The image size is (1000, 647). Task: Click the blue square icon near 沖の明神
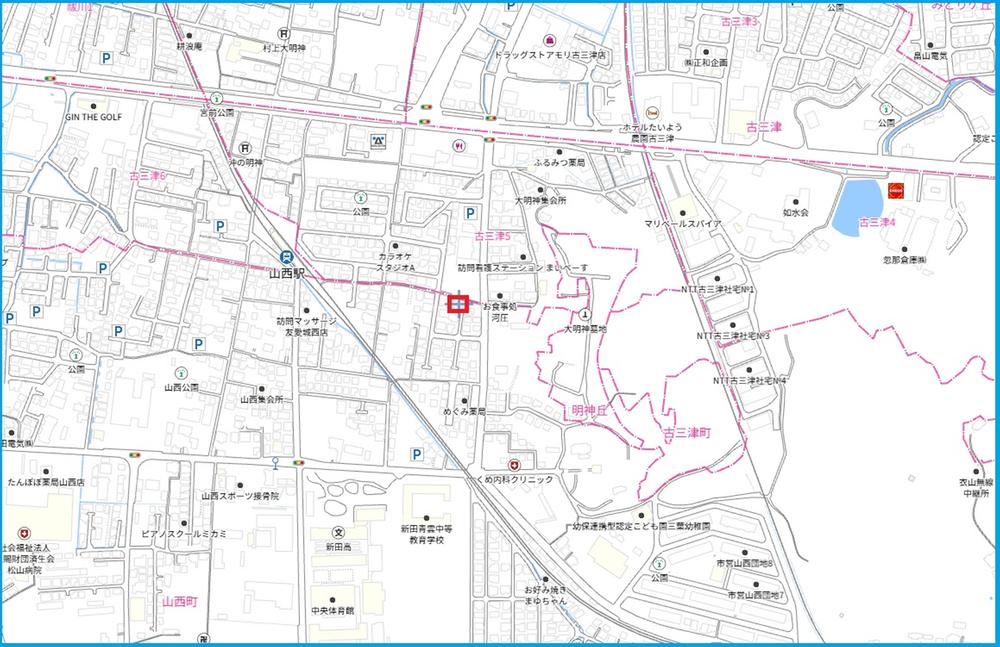(378, 141)
